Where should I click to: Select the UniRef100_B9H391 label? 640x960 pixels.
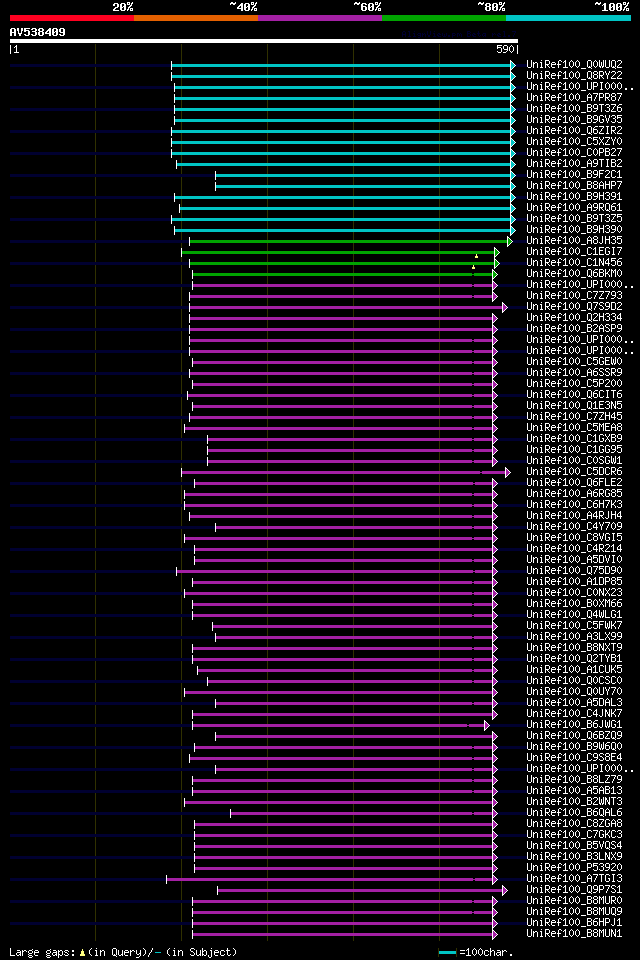pyautogui.click(x=574, y=197)
